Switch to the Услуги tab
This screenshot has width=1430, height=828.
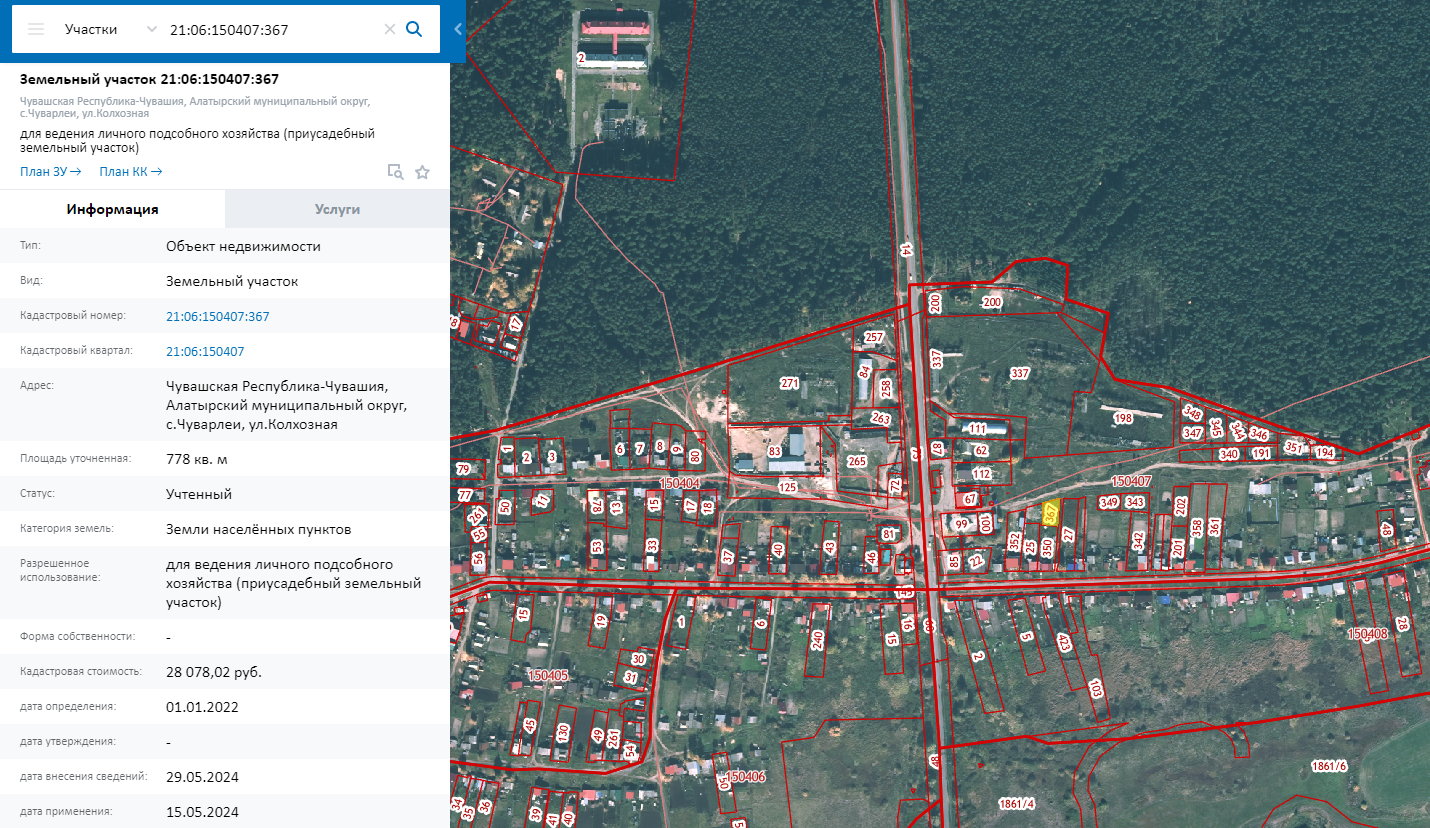337,209
